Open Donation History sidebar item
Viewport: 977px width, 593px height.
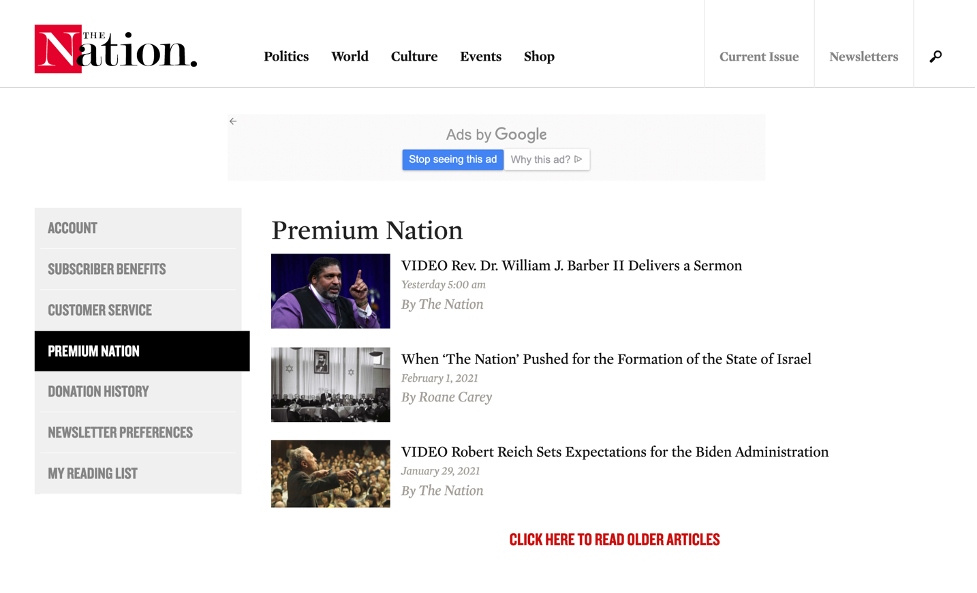[138, 392]
